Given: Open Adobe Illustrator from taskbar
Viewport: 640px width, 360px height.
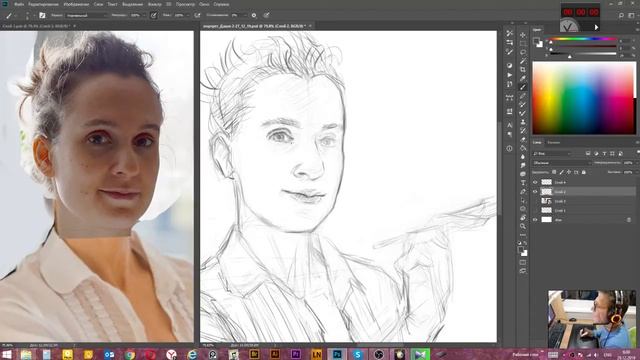Looking at the screenshot, I should pos(275,354).
